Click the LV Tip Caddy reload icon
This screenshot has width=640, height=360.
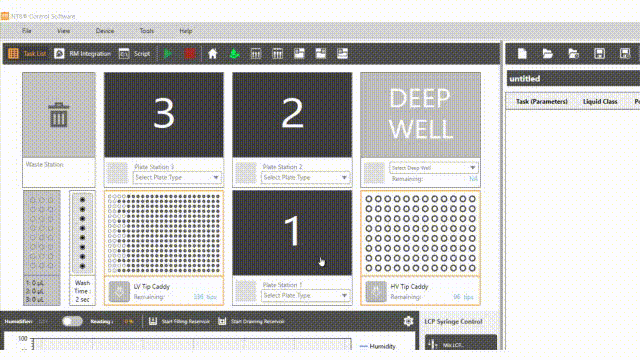[119, 291]
